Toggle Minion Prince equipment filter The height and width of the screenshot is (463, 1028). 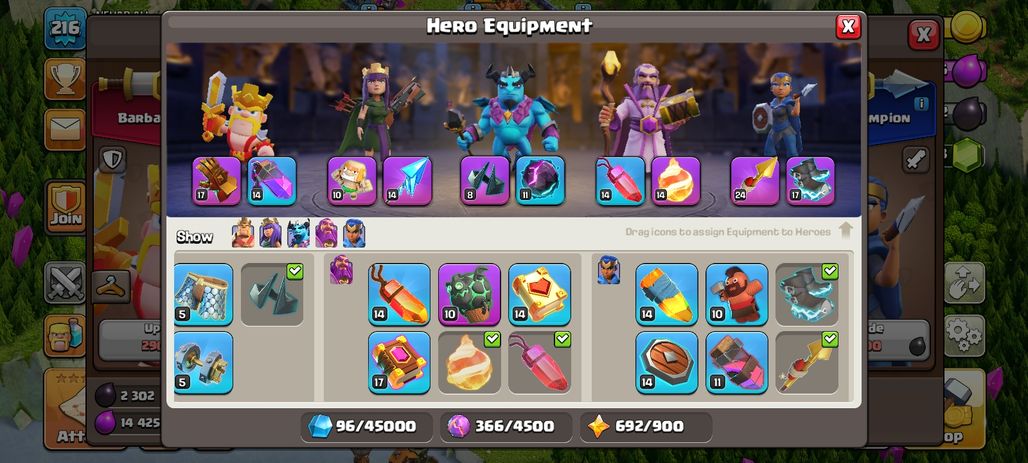[x=298, y=233]
